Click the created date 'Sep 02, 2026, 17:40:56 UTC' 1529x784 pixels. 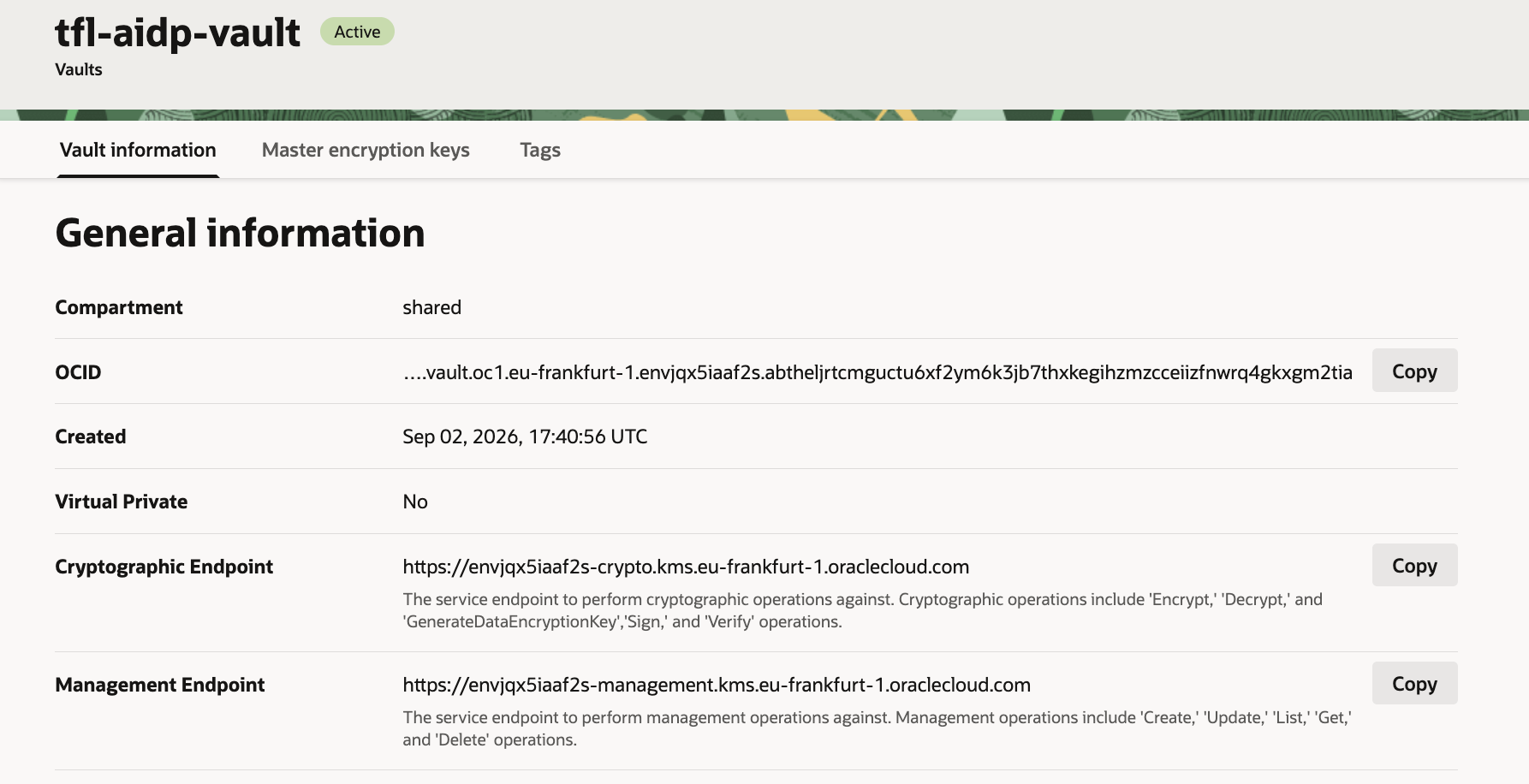pyautogui.click(x=525, y=437)
